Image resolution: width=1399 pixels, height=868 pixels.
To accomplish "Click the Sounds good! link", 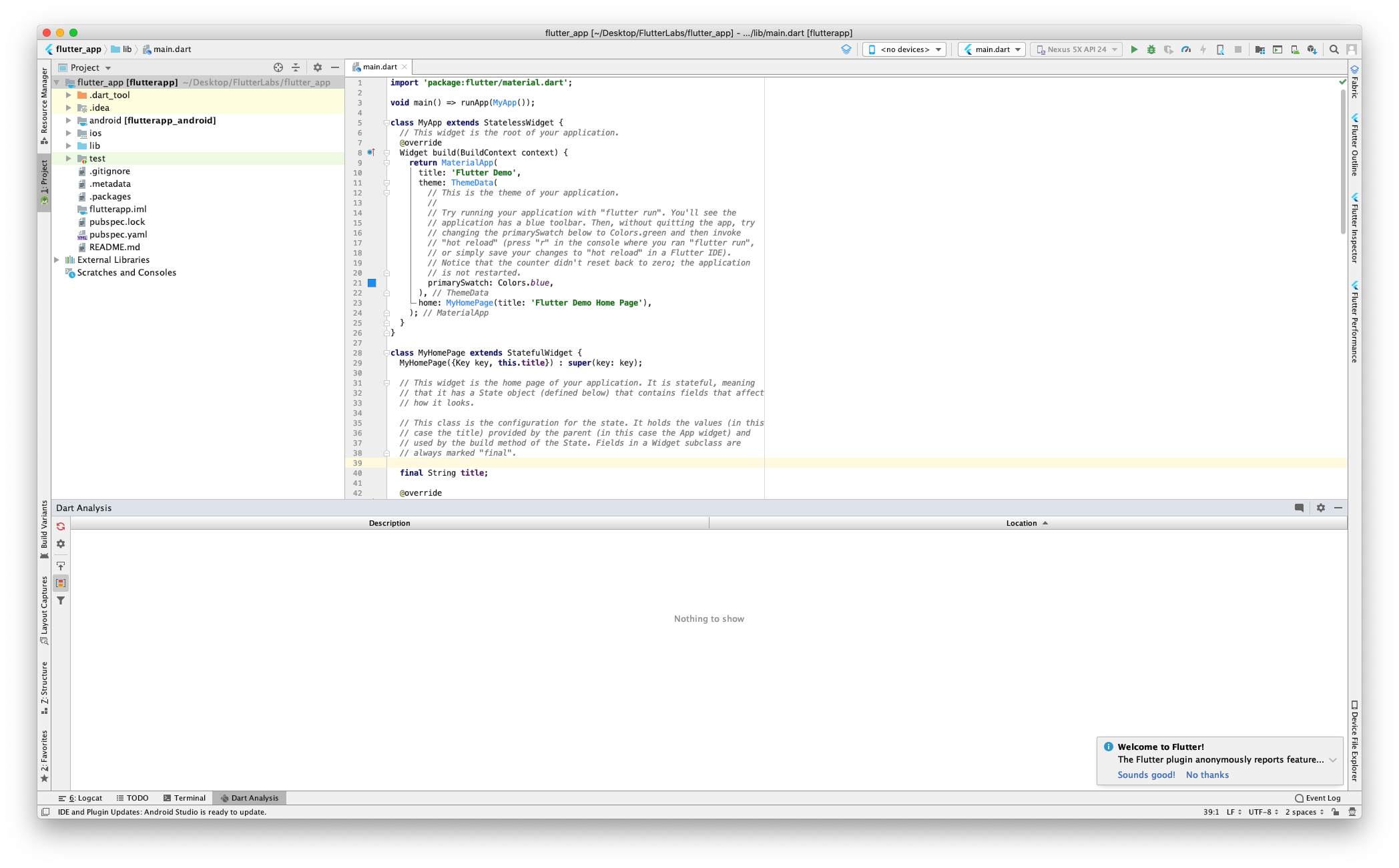I will tap(1146, 775).
